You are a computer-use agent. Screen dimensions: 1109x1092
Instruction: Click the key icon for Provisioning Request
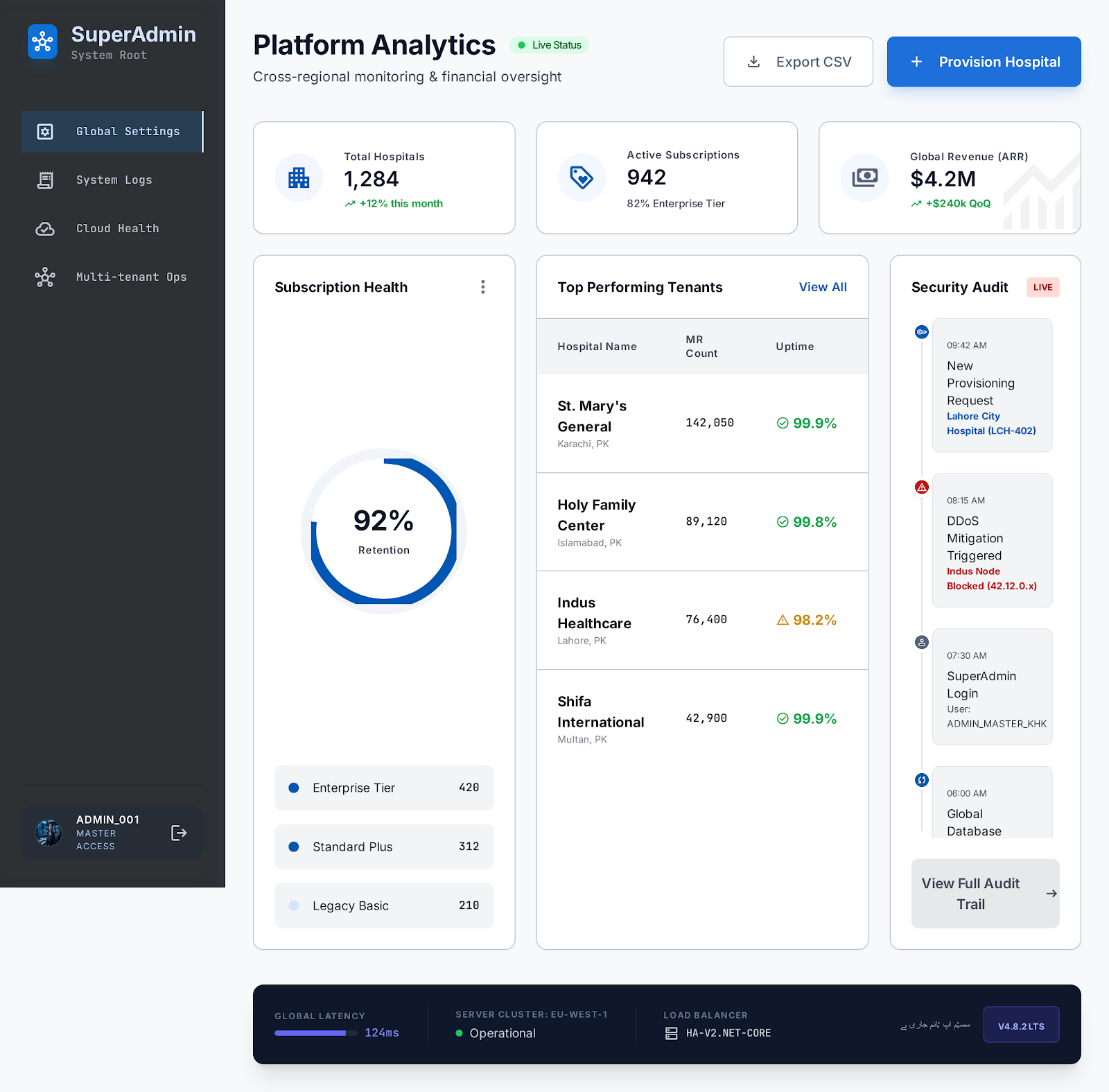tap(922, 332)
